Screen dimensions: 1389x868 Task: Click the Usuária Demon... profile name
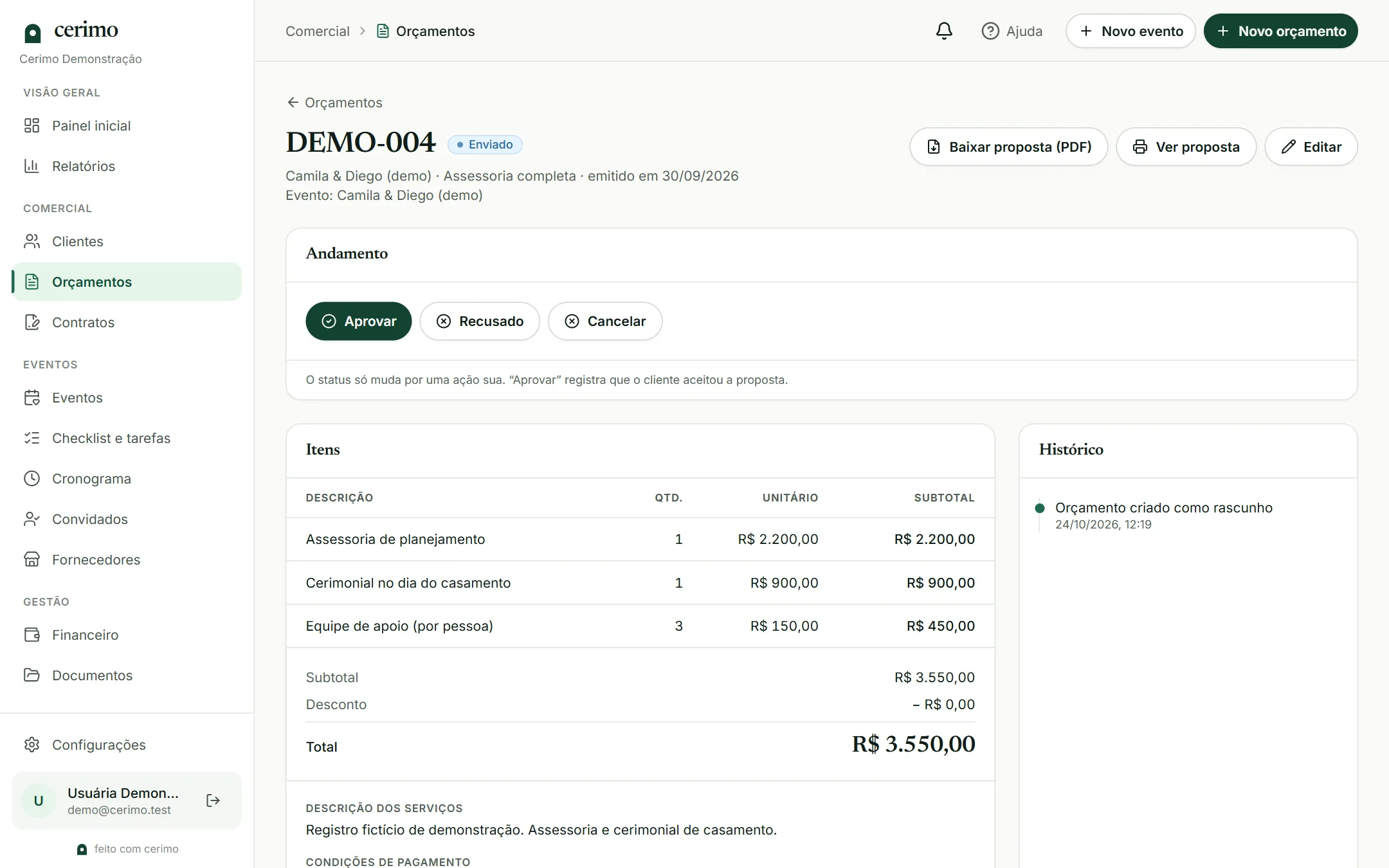coord(123,793)
